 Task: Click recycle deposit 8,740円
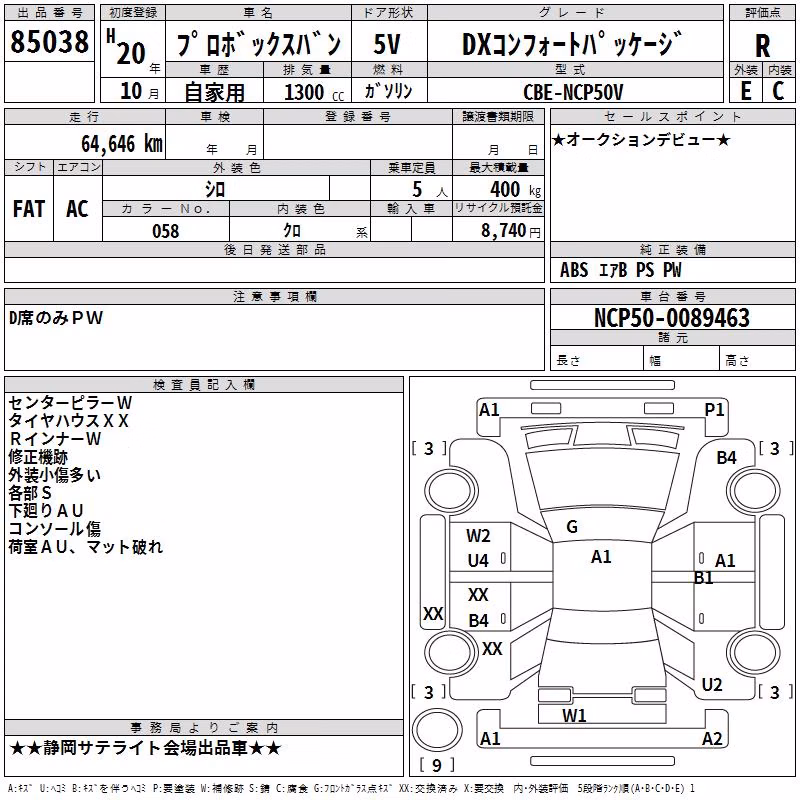click(x=511, y=231)
